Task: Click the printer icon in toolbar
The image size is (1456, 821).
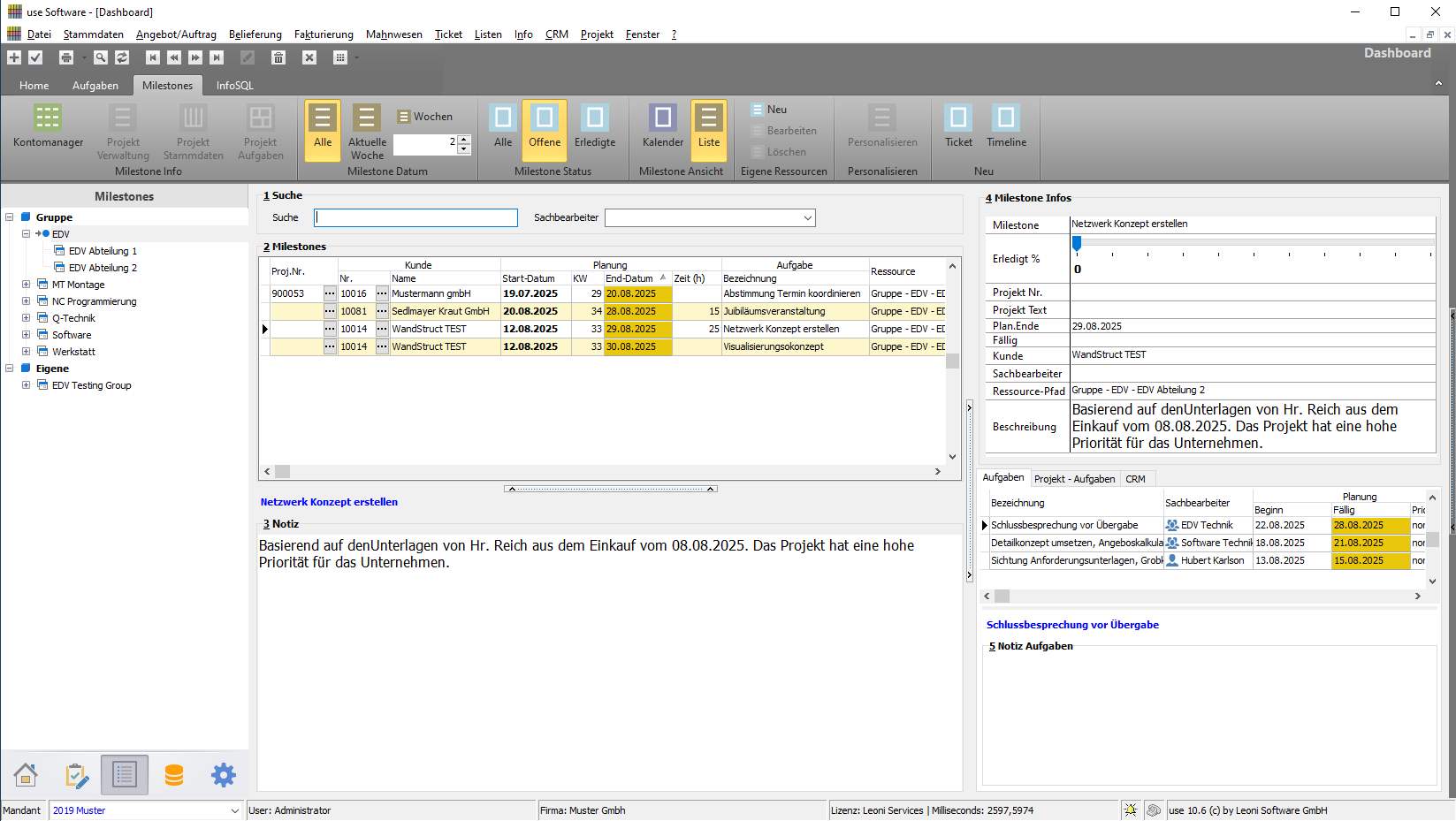Action: coord(66,57)
